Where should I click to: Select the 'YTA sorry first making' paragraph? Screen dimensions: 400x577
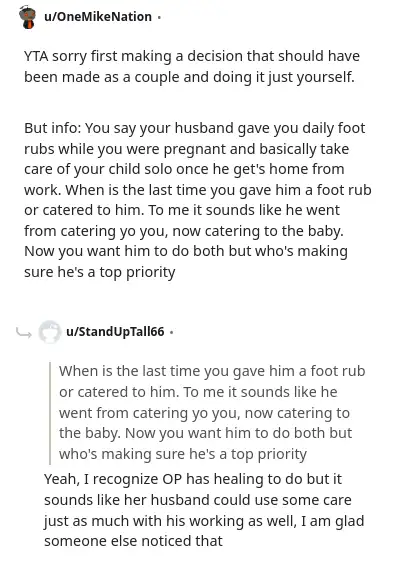(x=192, y=67)
